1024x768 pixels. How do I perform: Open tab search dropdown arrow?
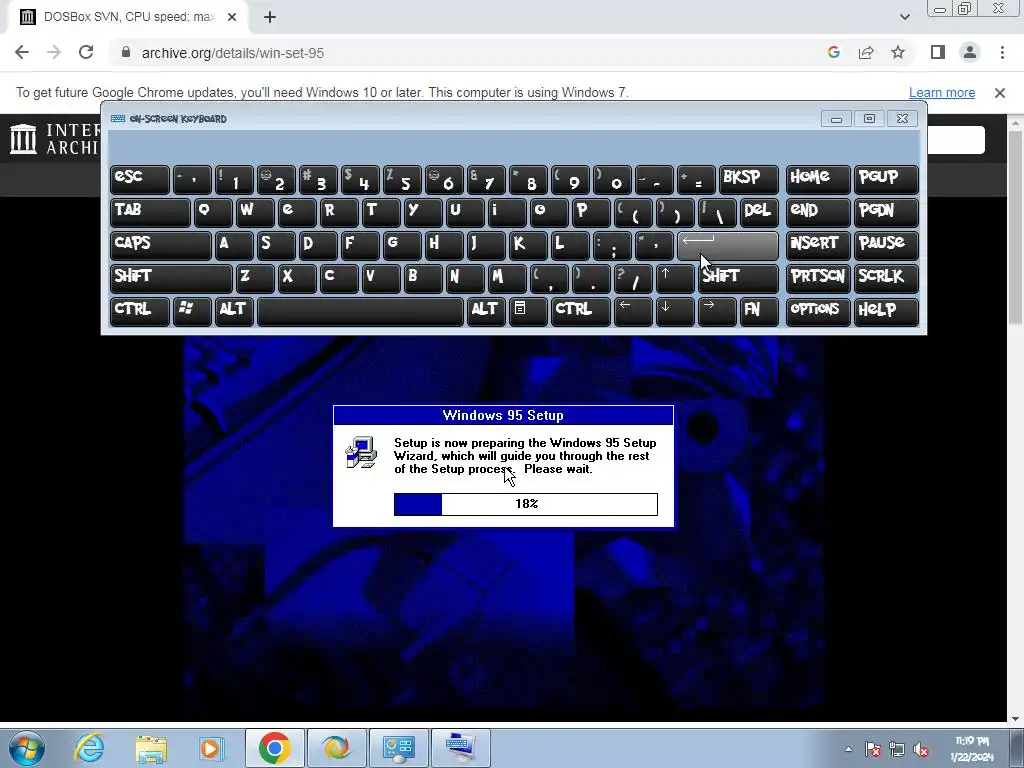point(904,17)
